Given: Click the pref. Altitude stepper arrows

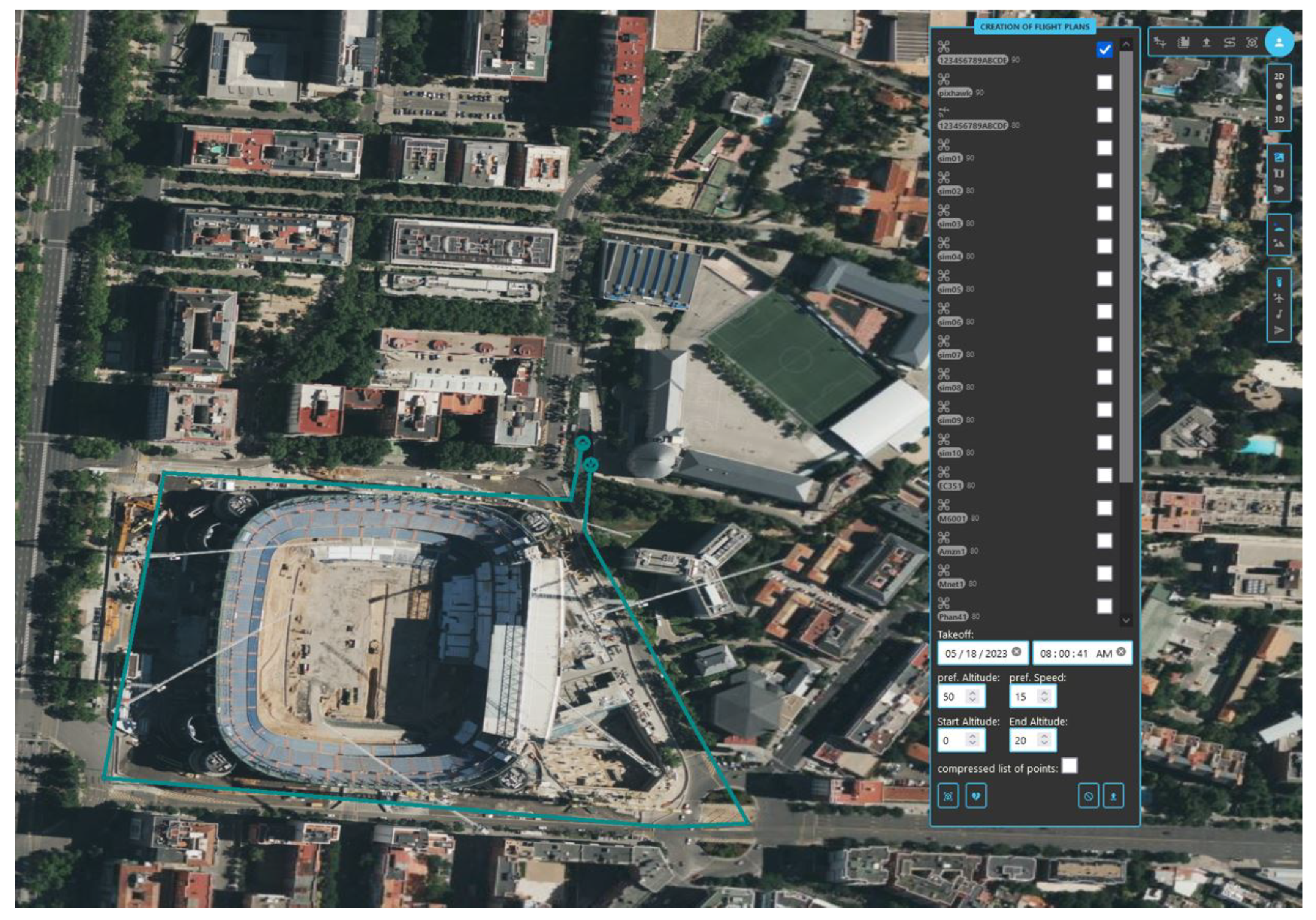Looking at the screenshot, I should point(972,697).
